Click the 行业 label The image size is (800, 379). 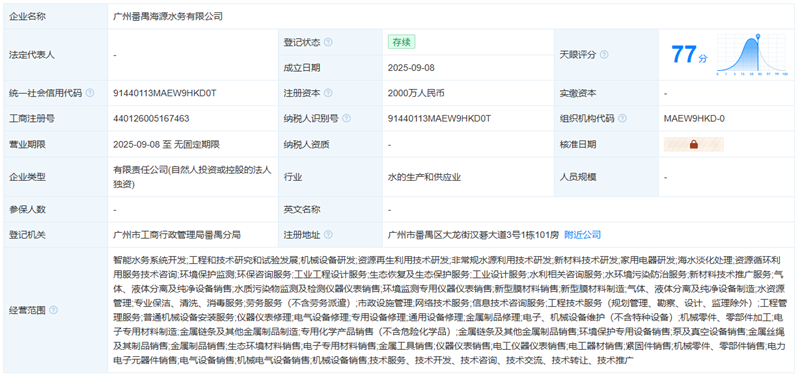pyautogui.click(x=293, y=178)
